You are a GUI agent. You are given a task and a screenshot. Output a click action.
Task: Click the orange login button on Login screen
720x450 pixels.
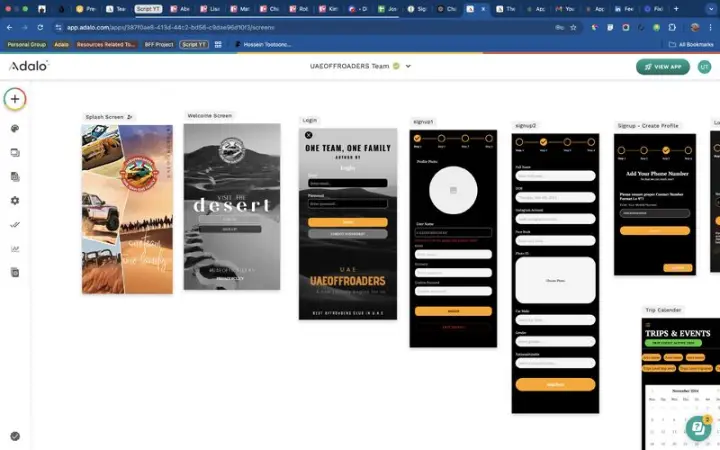[x=348, y=222]
